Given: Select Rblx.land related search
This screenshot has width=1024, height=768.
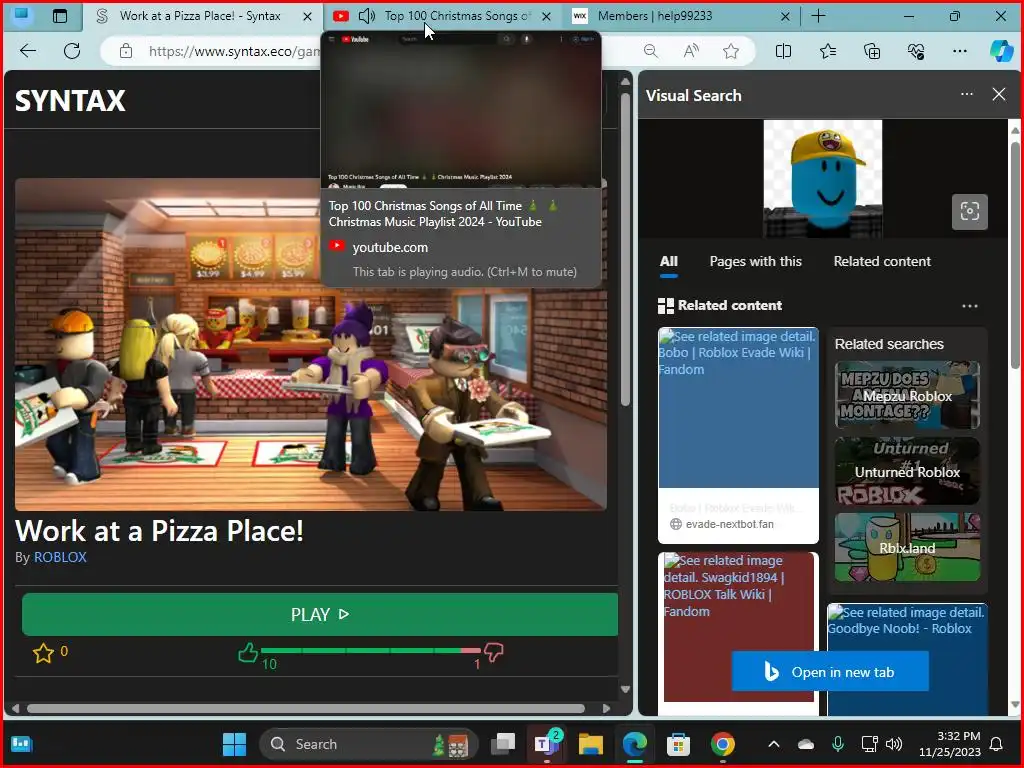Looking at the screenshot, I should [x=907, y=547].
